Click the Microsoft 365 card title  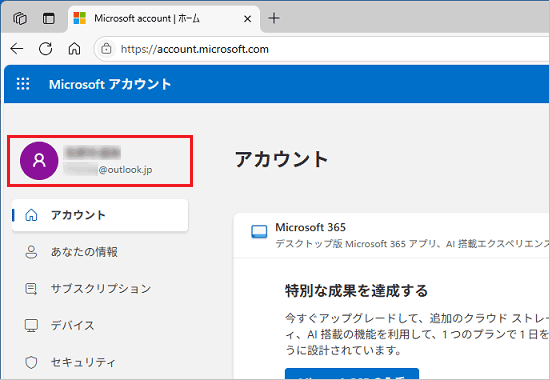point(310,227)
